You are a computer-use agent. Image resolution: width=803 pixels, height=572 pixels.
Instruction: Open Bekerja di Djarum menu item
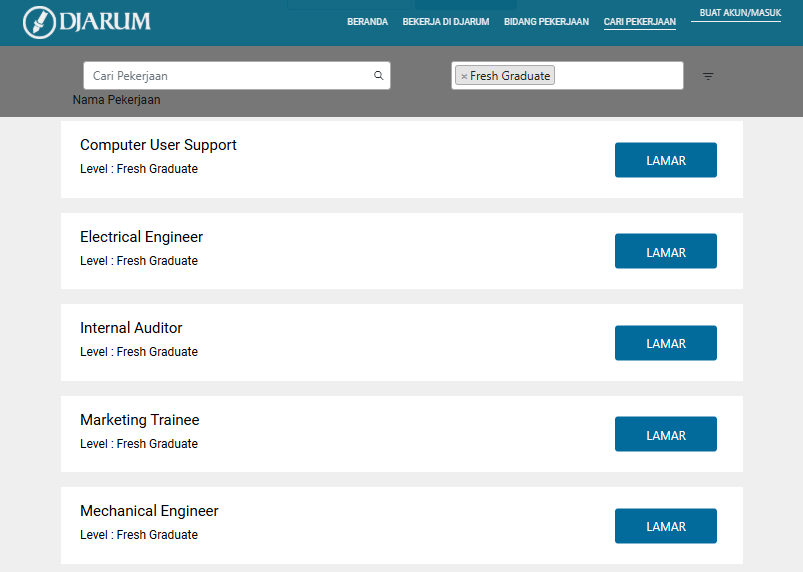coord(445,22)
